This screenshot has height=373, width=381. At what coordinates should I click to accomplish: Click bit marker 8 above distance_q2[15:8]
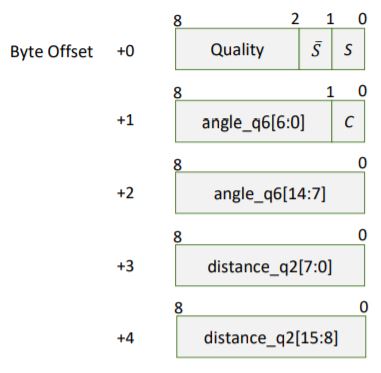(178, 308)
